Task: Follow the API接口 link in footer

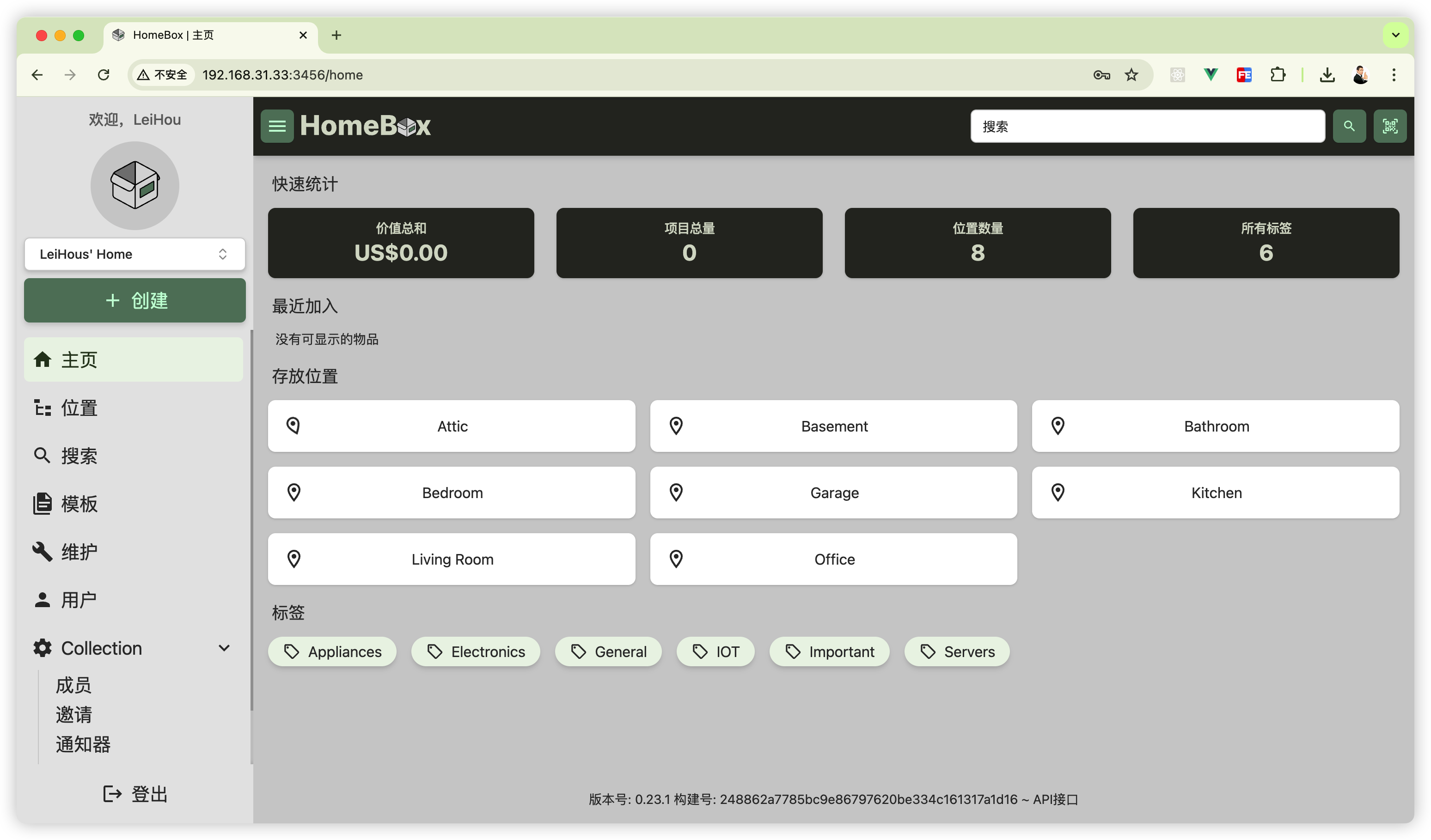Action: point(1055,799)
